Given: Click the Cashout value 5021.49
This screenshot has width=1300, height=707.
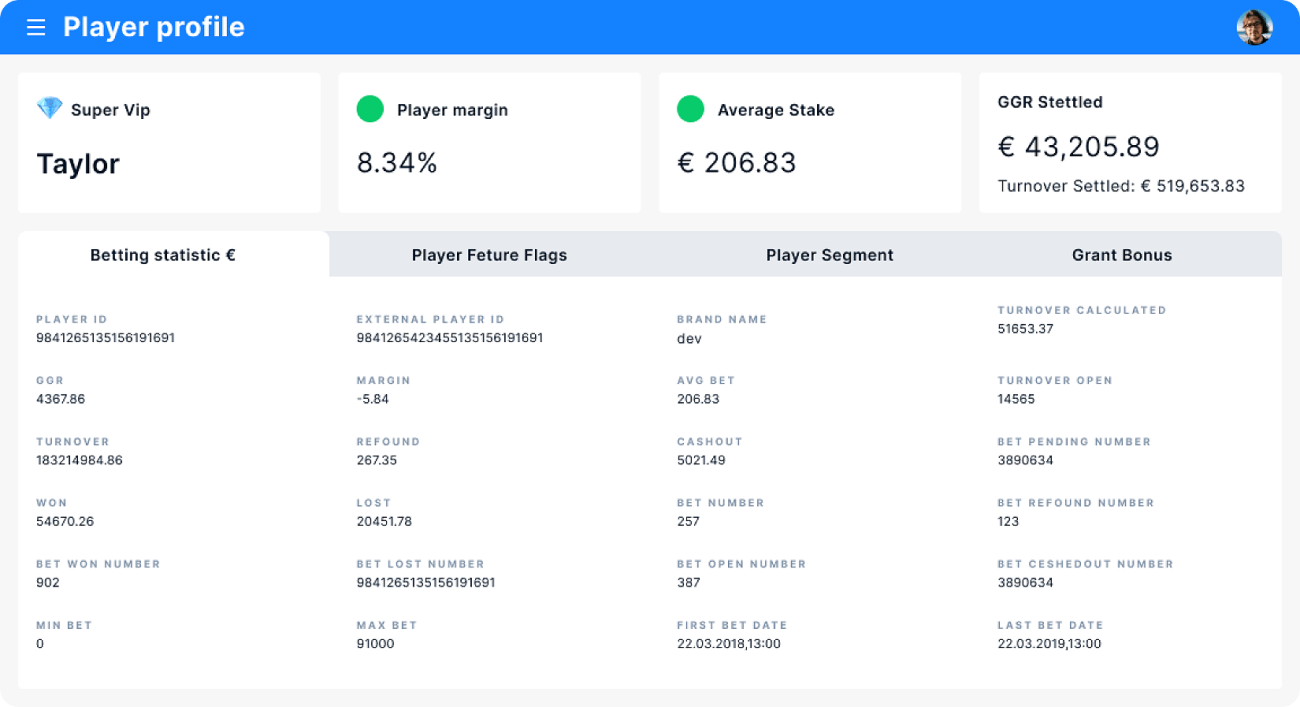Looking at the screenshot, I should (x=701, y=460).
